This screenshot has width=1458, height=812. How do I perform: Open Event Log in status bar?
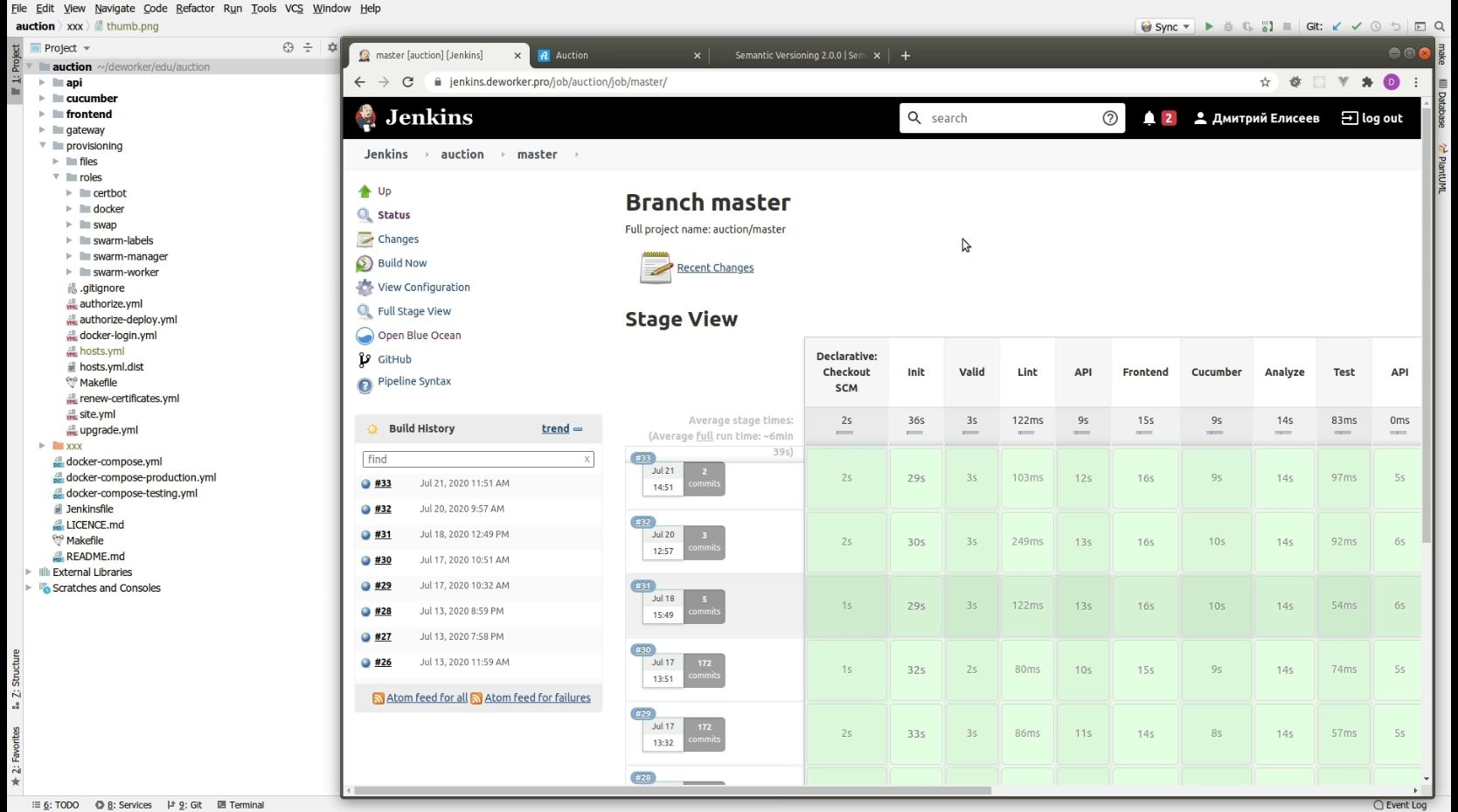[1400, 805]
